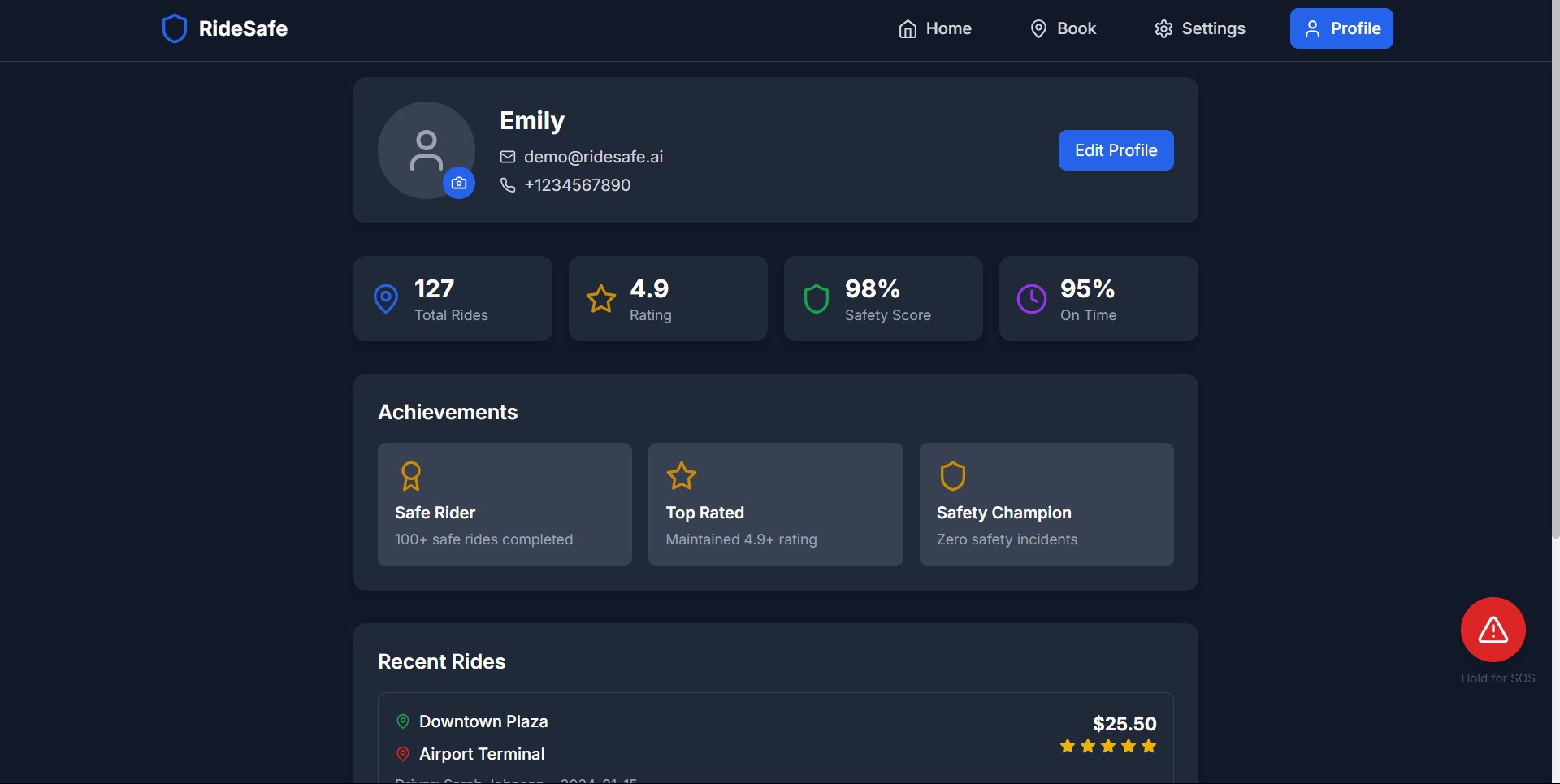This screenshot has width=1560, height=784.
Task: Click the green shield Safety Score icon
Action: click(817, 299)
